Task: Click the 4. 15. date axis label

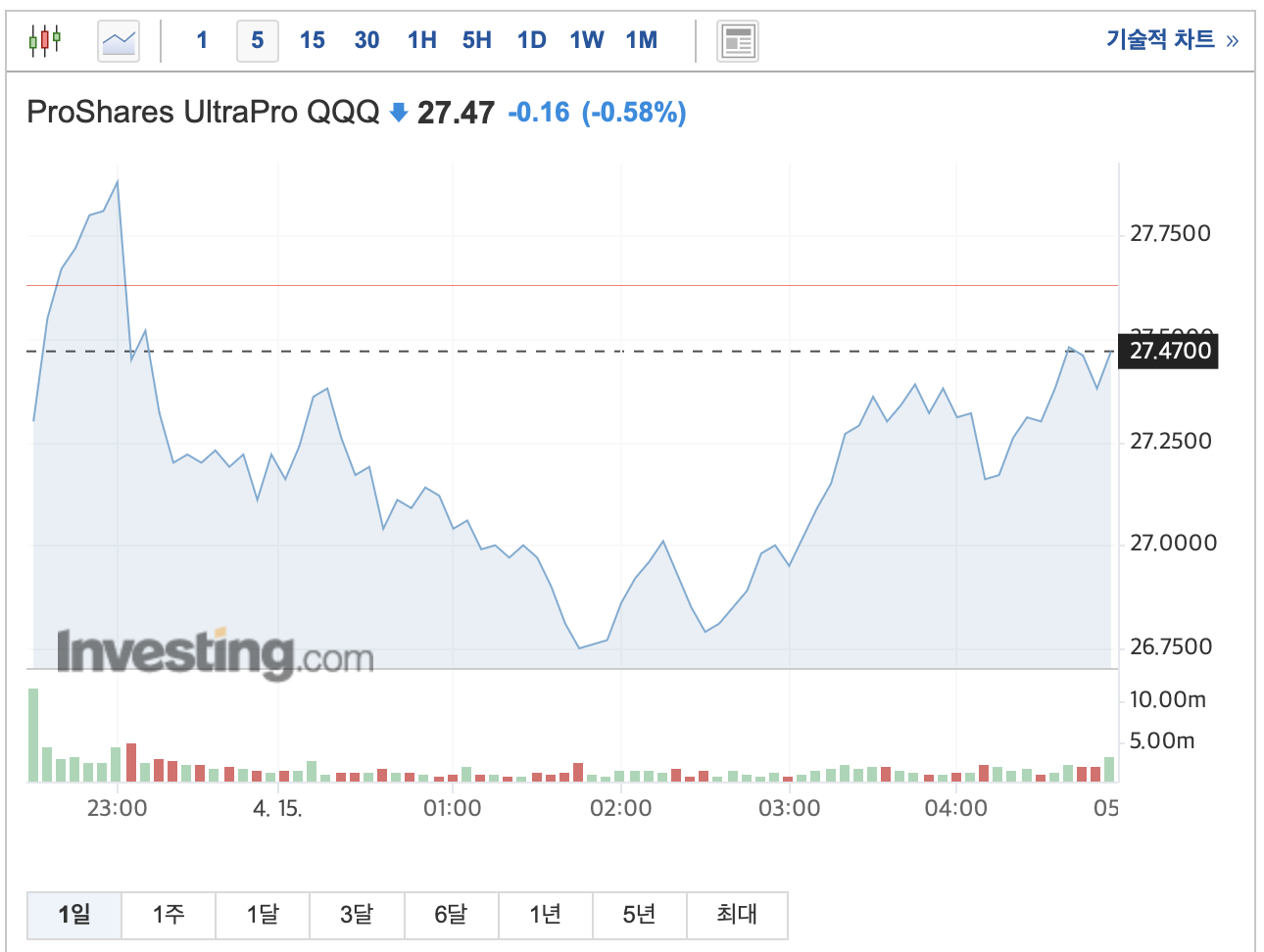Action: tap(277, 809)
